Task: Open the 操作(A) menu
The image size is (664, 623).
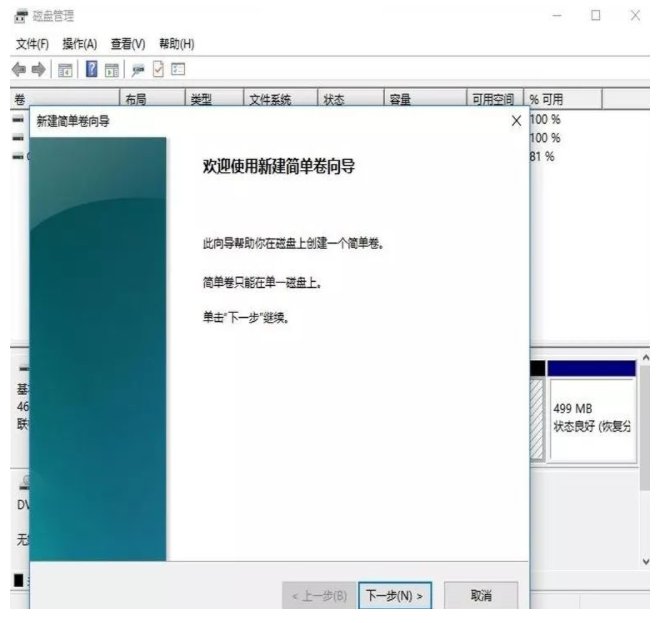Action: pyautogui.click(x=80, y=44)
